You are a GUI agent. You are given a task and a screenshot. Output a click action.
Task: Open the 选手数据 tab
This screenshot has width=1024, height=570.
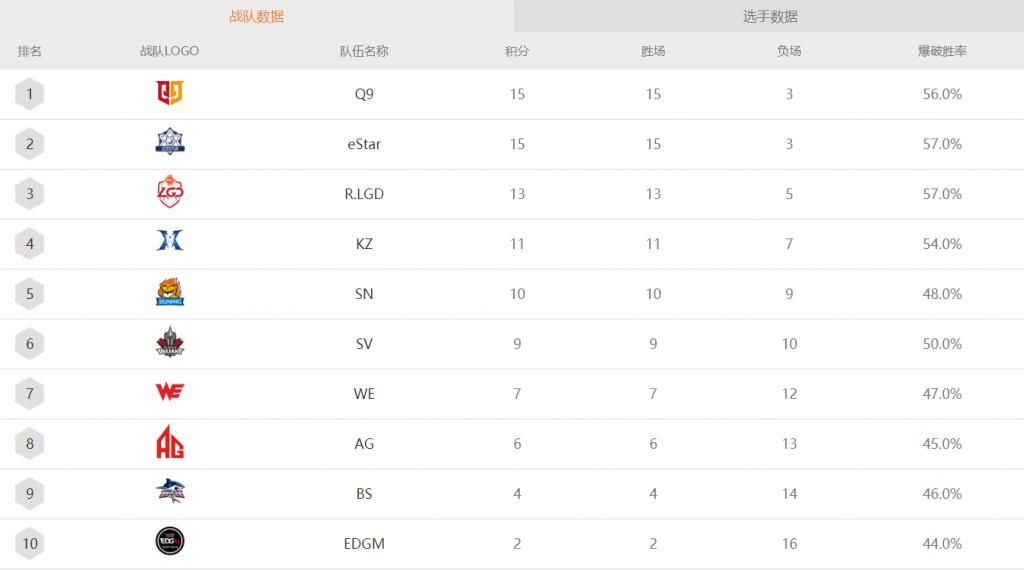coord(769,16)
